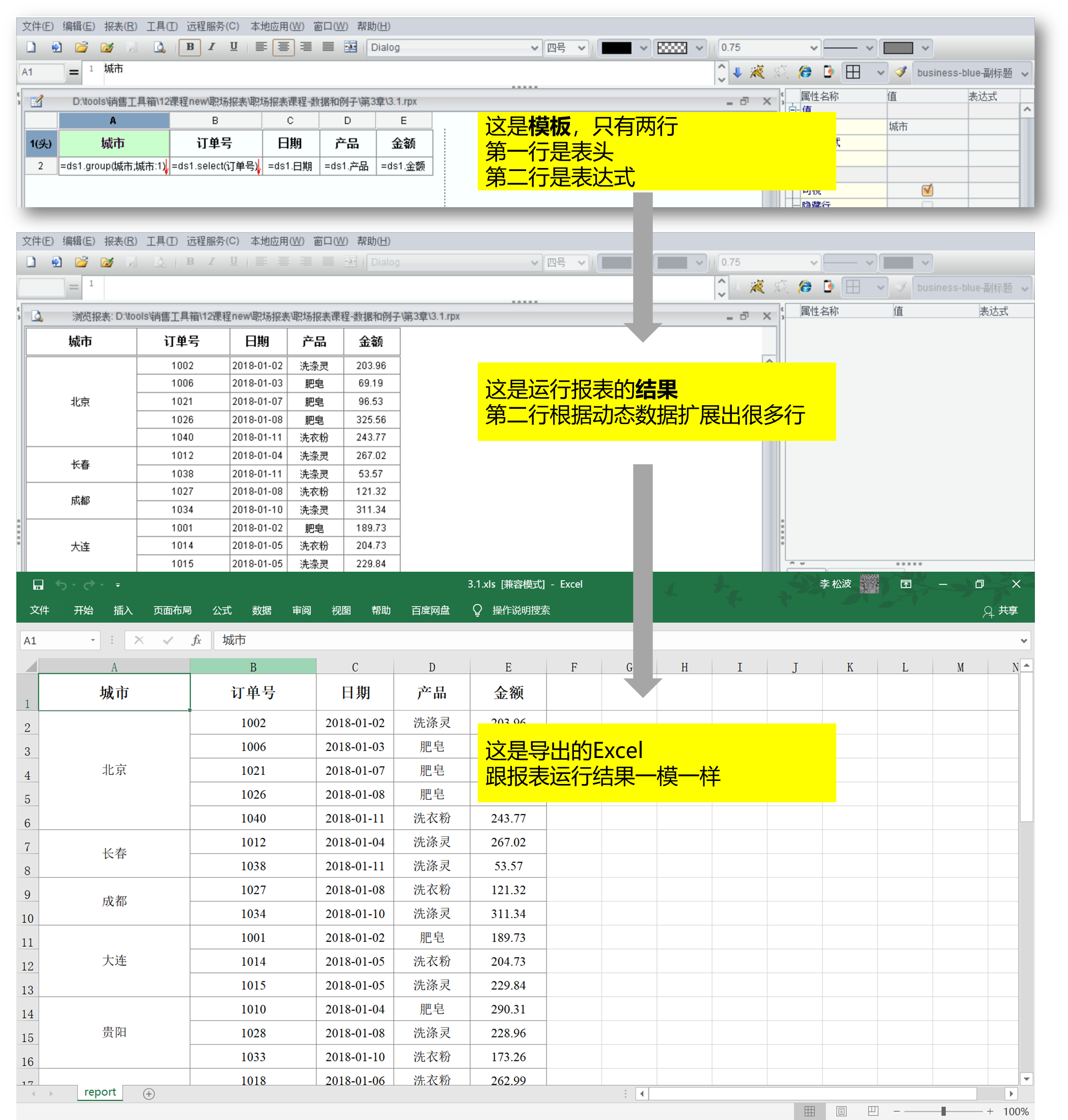The height and width of the screenshot is (1120, 1068).
Task: Click the lightbulb Tell Me icon
Action: (477, 610)
